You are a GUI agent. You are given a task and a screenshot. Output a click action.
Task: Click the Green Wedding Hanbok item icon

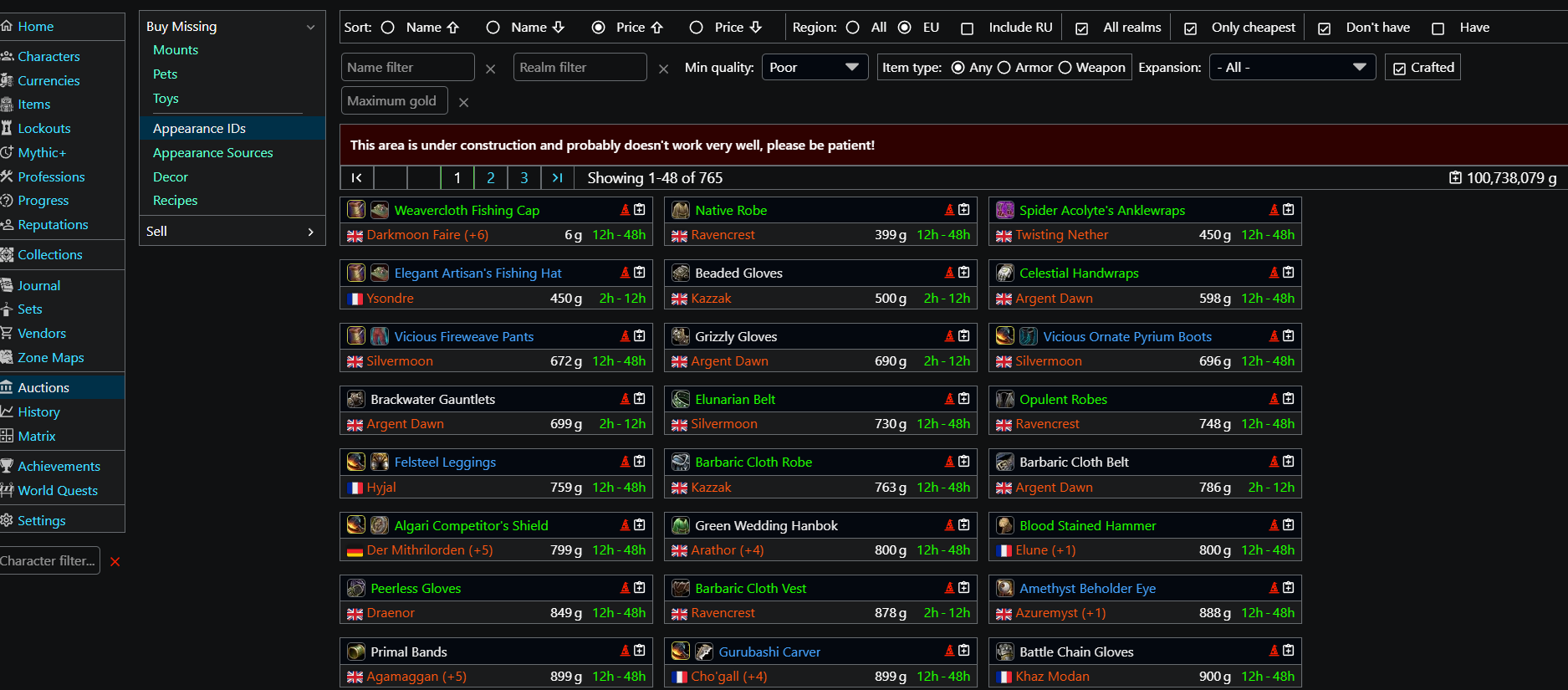tap(681, 525)
